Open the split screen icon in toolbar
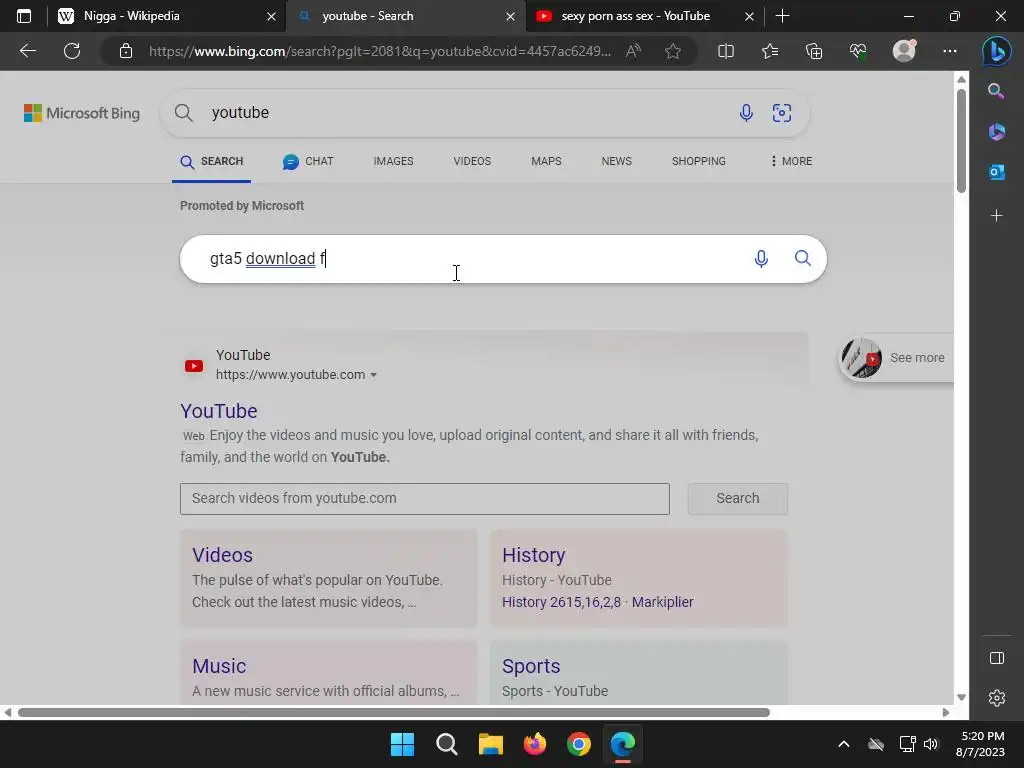 click(x=726, y=51)
